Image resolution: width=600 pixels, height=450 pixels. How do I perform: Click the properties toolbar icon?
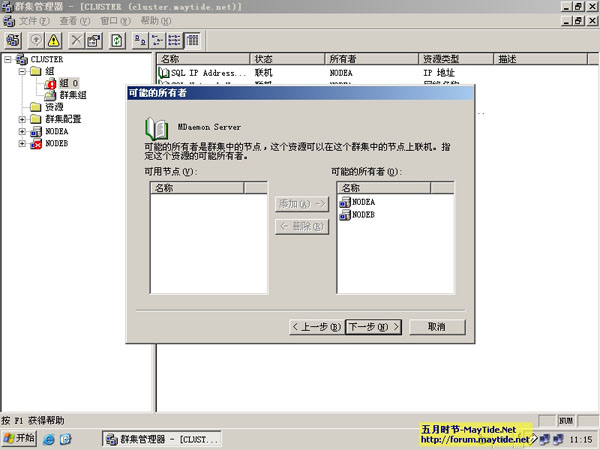(x=94, y=40)
